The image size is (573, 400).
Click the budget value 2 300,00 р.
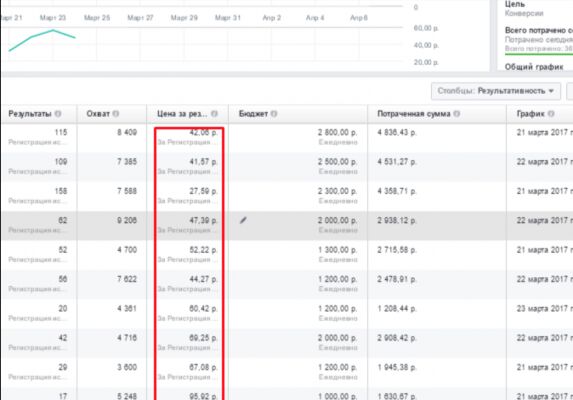(337, 191)
